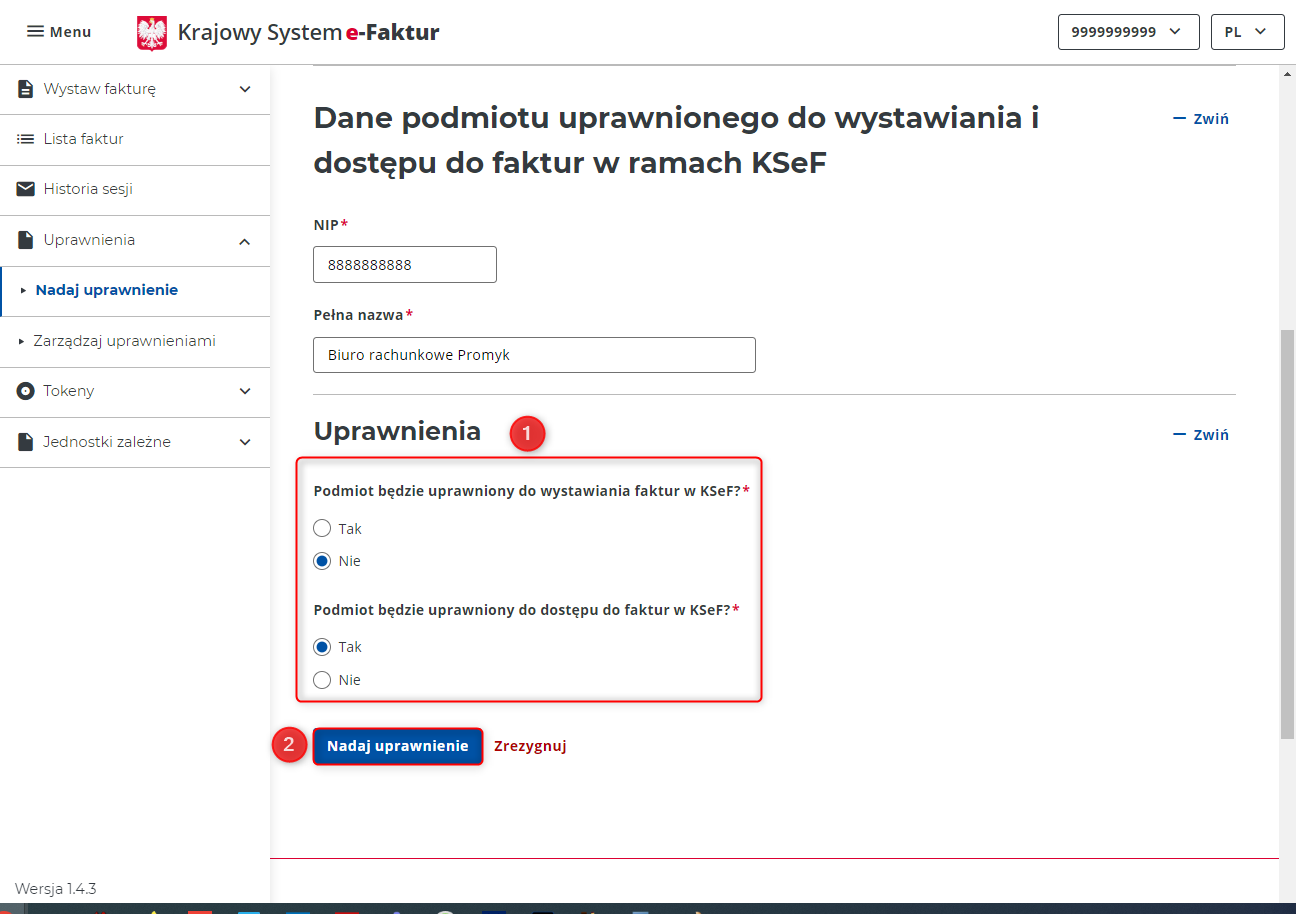
Task: Select Tak for wystawiania faktur permission
Action: point(322,528)
